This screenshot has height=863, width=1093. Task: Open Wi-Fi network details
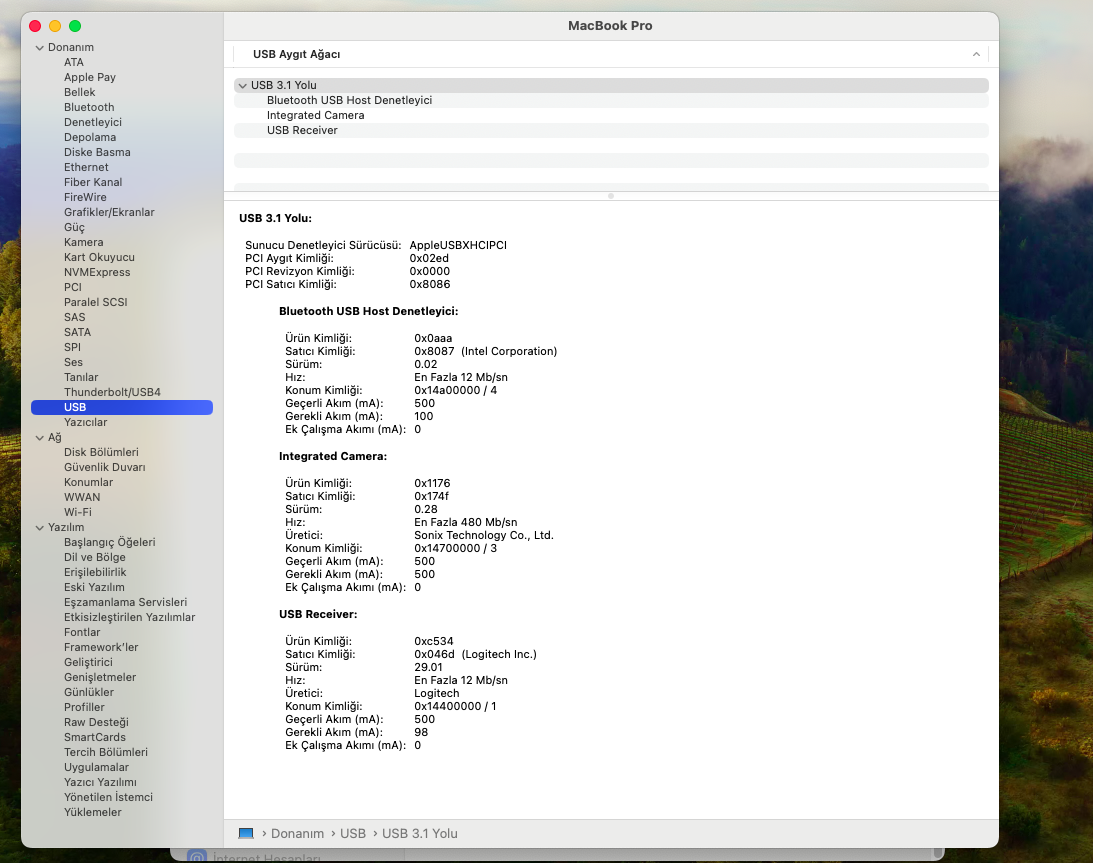(x=78, y=512)
